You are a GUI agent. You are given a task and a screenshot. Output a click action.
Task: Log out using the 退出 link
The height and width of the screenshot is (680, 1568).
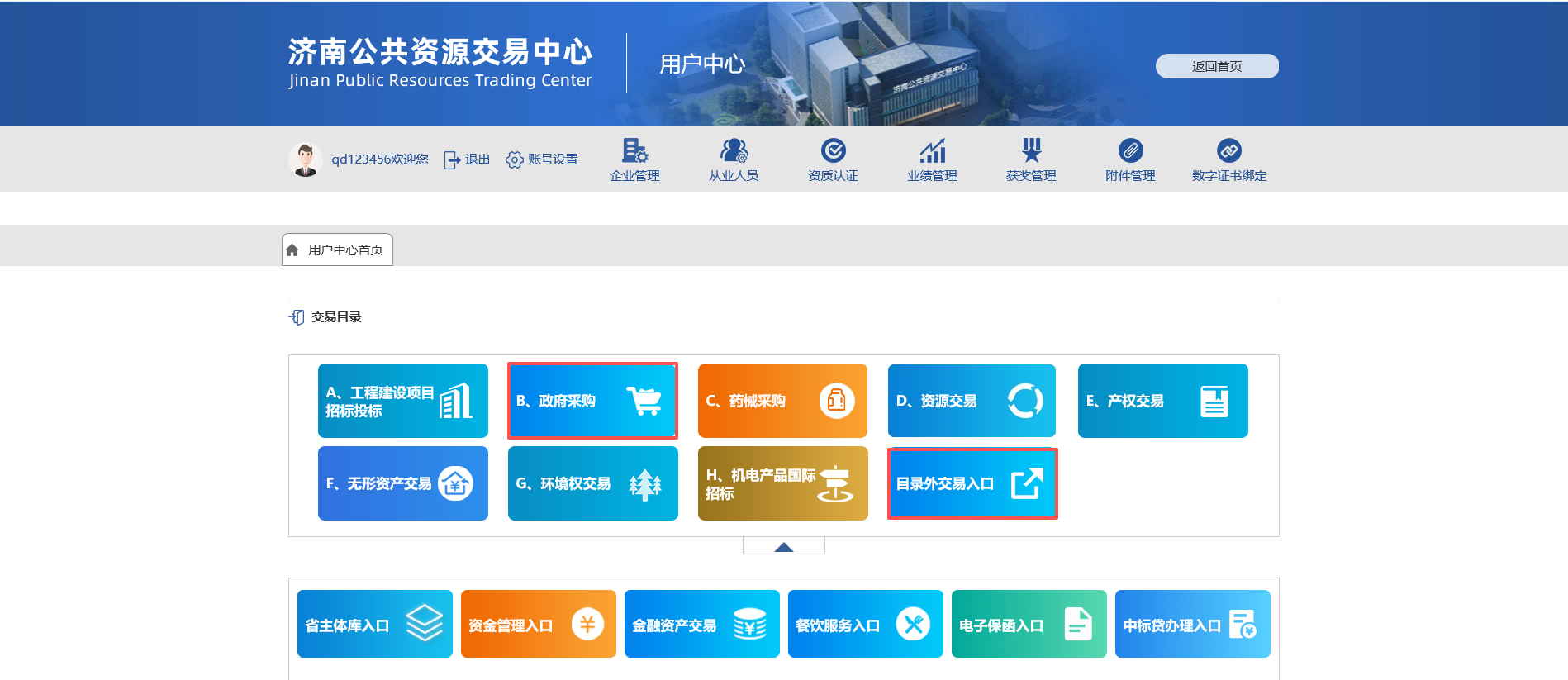coord(468,159)
